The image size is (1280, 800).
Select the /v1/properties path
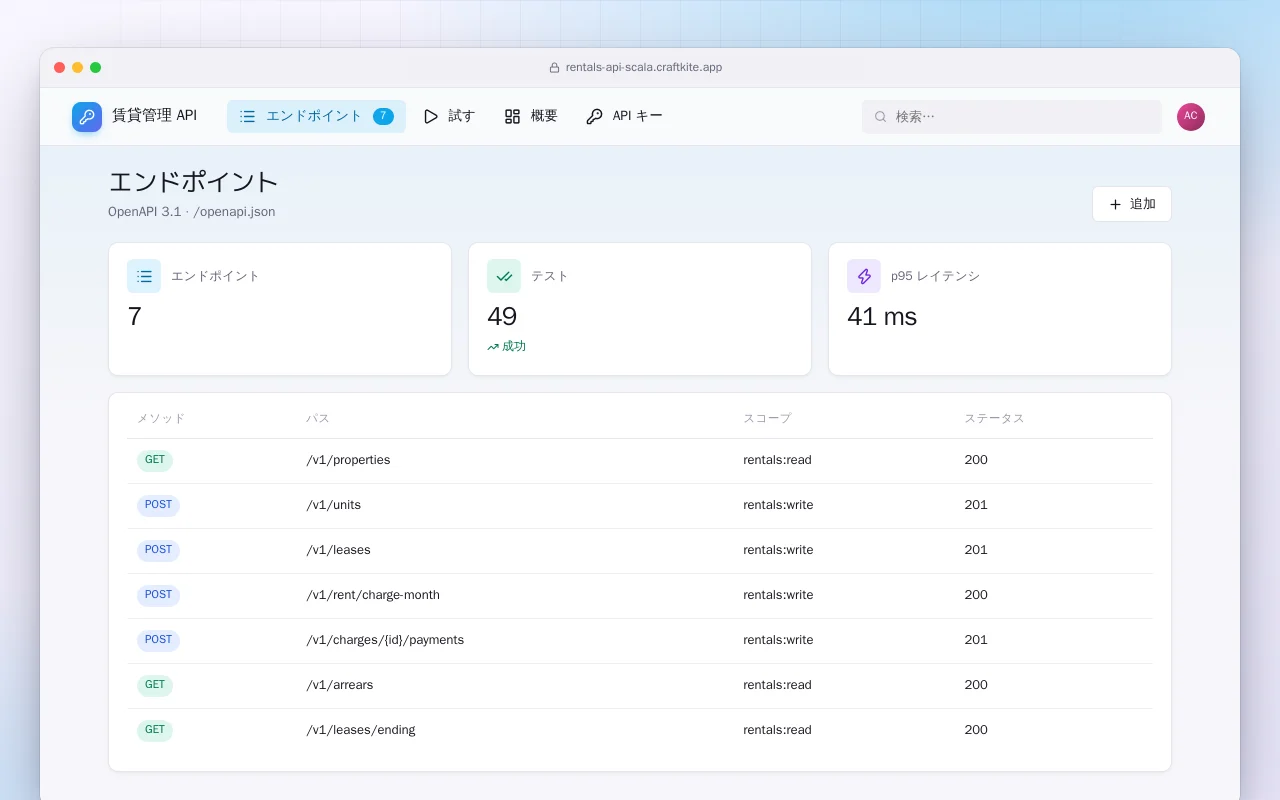tap(348, 460)
